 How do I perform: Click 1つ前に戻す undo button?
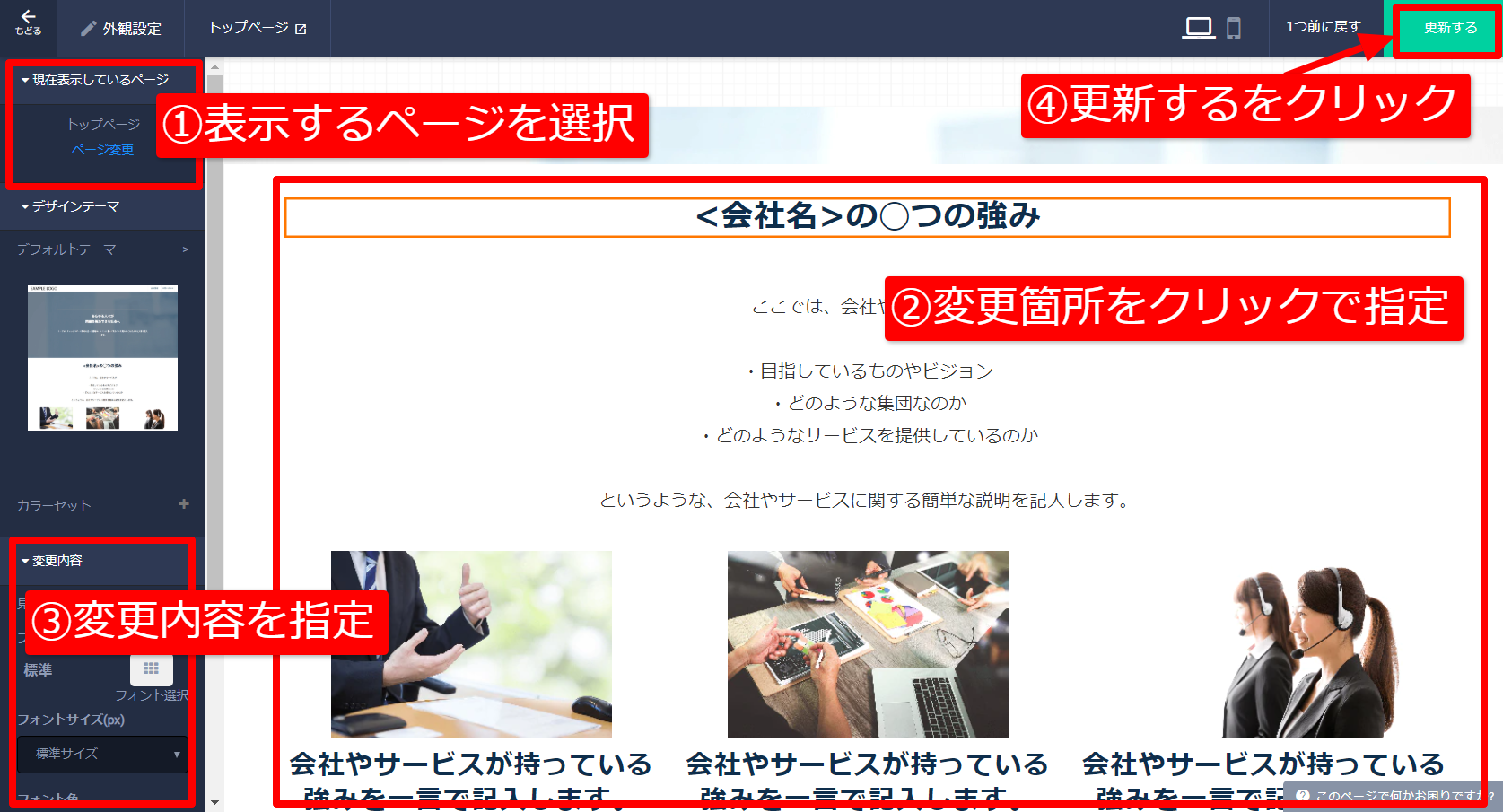point(1324,27)
